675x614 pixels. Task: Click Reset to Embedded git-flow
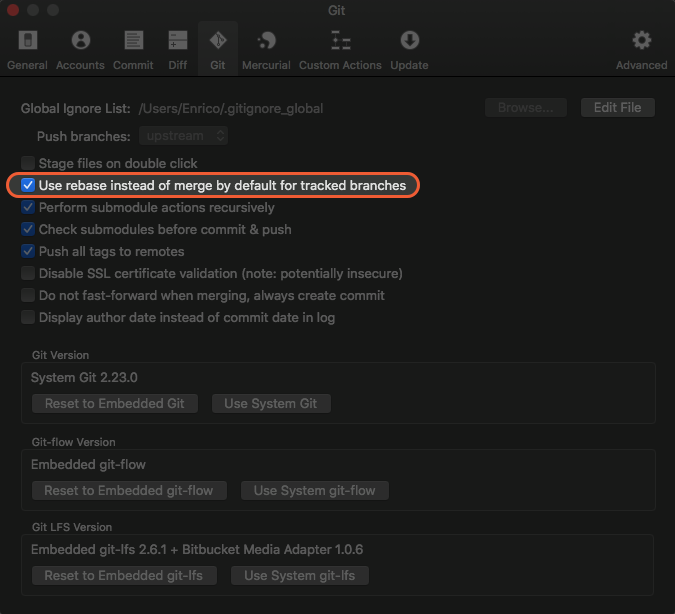pos(129,490)
